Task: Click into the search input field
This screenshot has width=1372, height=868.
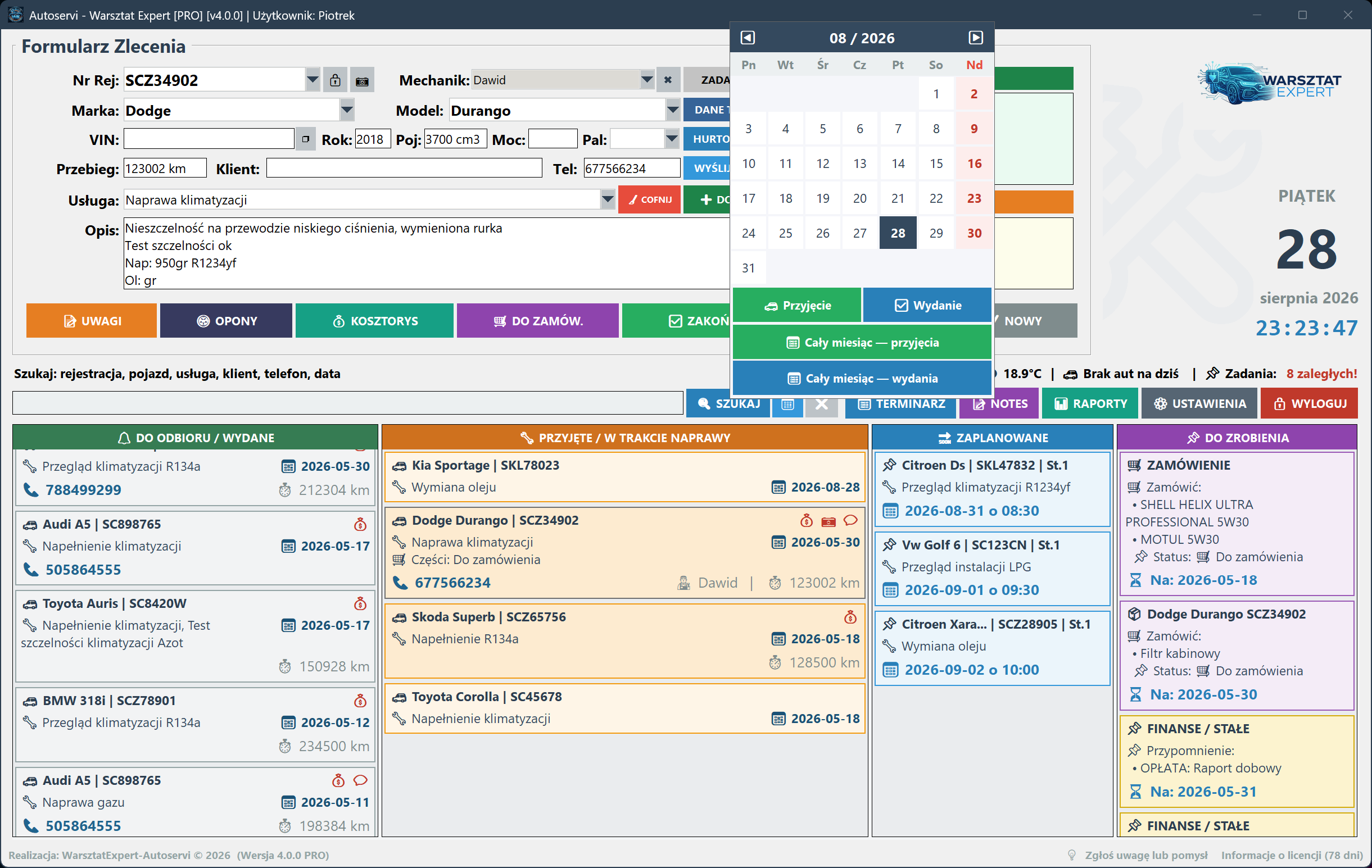Action: pos(347,403)
